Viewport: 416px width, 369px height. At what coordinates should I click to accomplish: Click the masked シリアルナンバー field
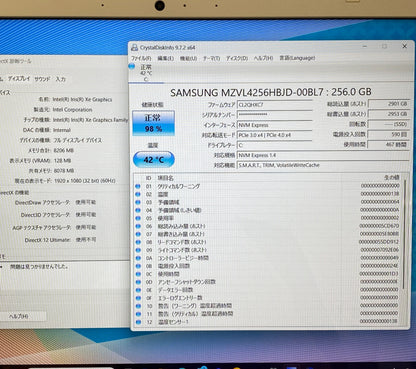click(x=274, y=115)
